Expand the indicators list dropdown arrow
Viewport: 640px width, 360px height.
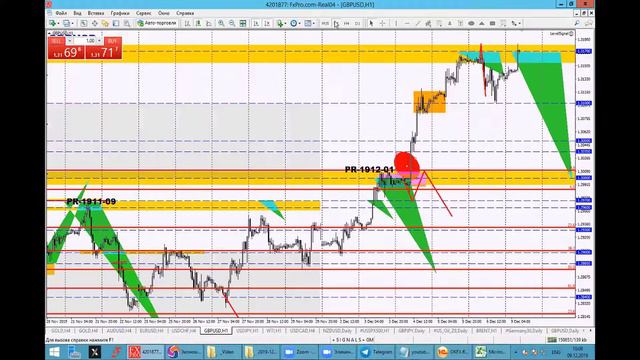coord(285,24)
